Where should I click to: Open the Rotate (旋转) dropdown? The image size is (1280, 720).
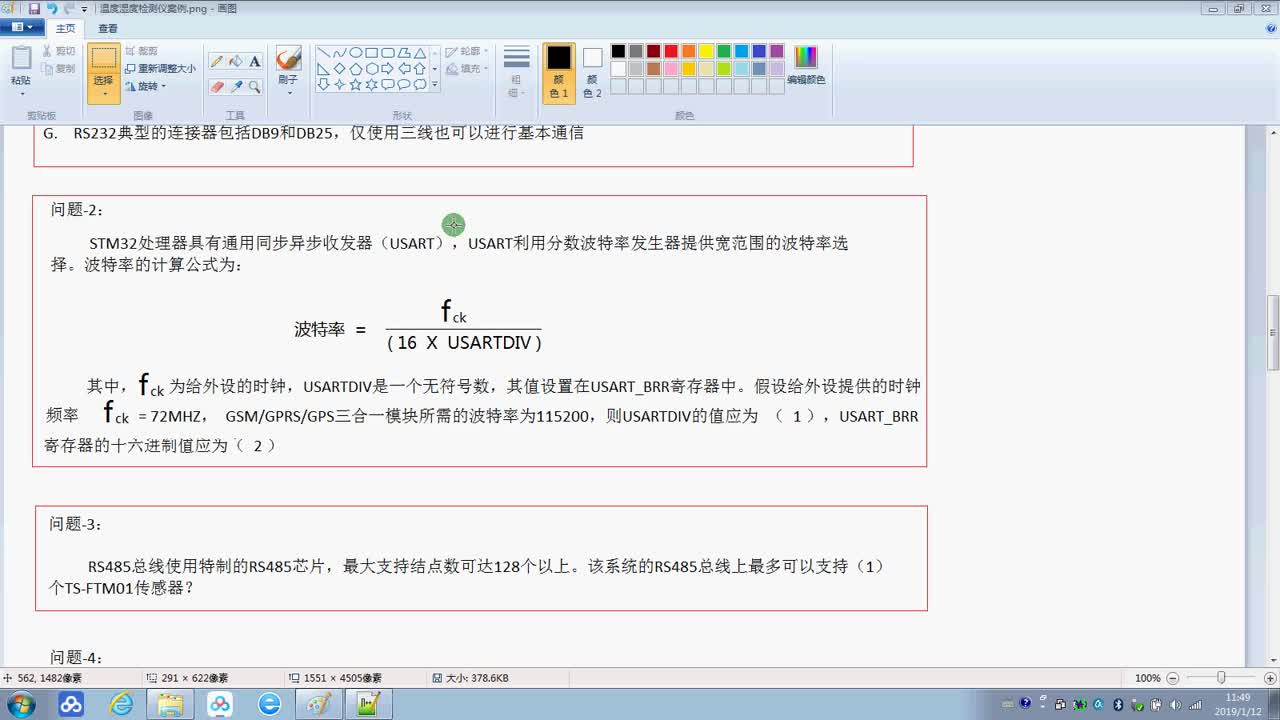[x=146, y=86]
